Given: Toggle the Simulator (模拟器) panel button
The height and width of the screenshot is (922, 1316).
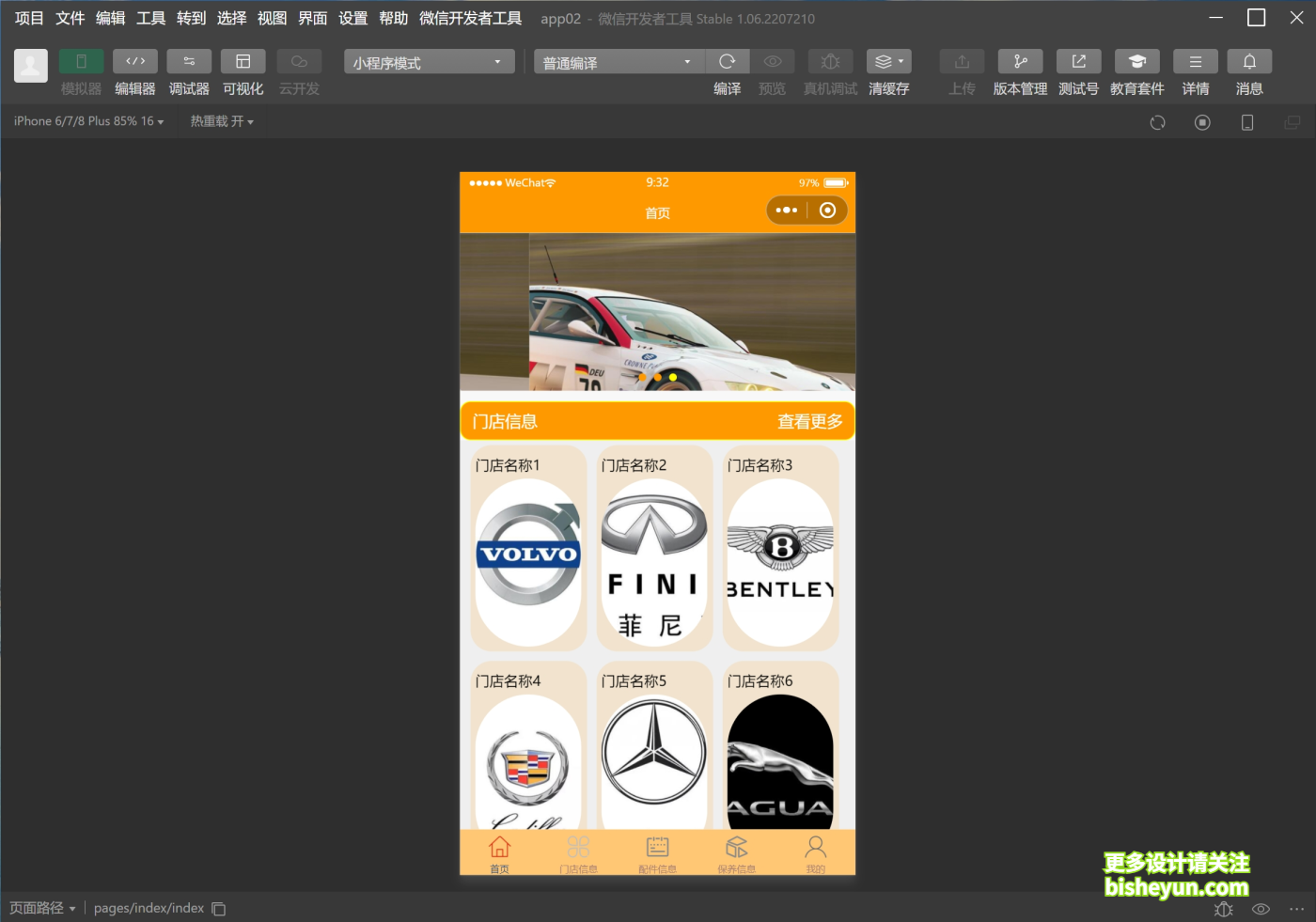Looking at the screenshot, I should tap(81, 61).
